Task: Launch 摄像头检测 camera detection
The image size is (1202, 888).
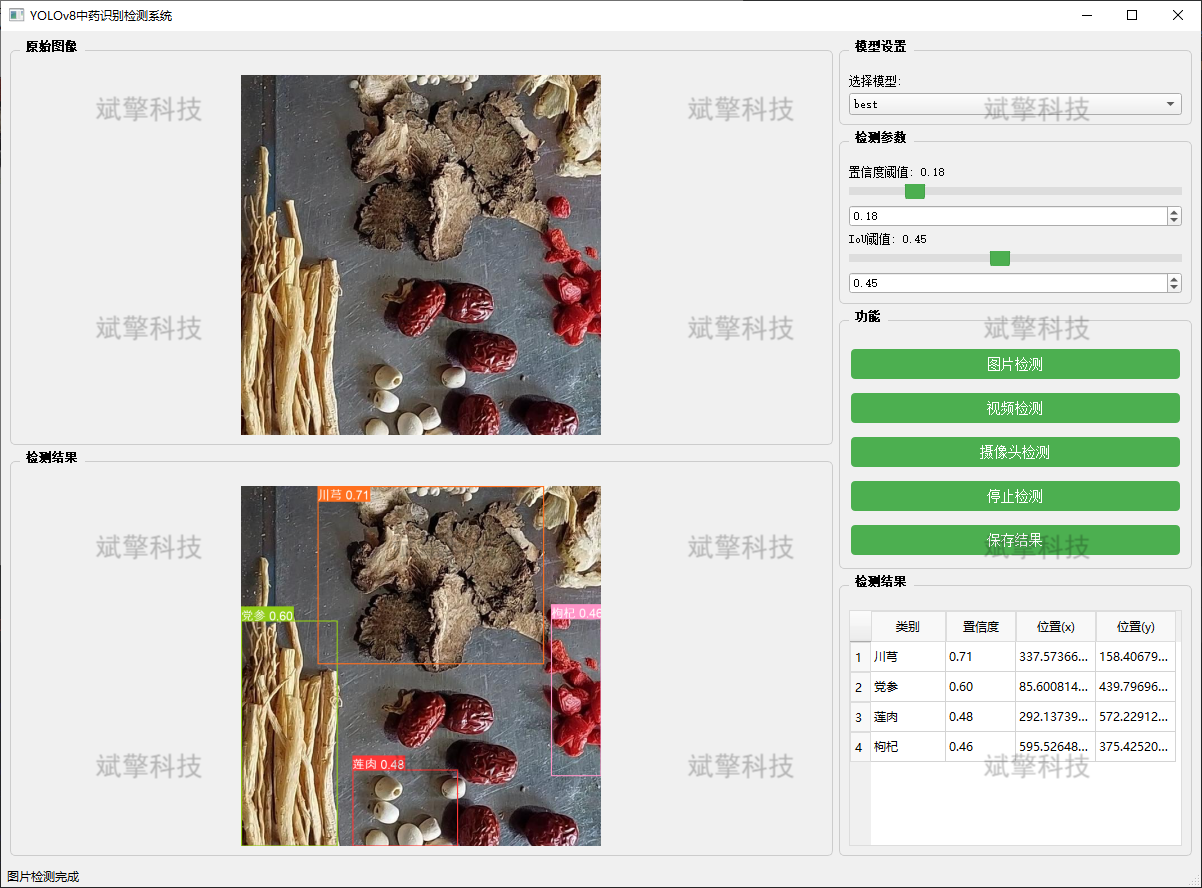Action: tap(1015, 452)
